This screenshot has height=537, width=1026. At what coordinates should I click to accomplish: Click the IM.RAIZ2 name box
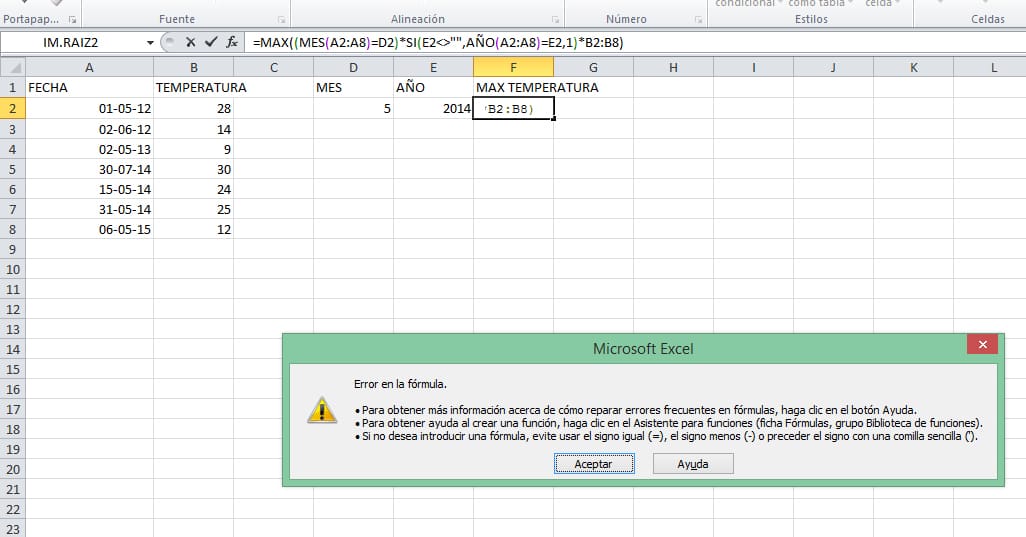(72, 43)
